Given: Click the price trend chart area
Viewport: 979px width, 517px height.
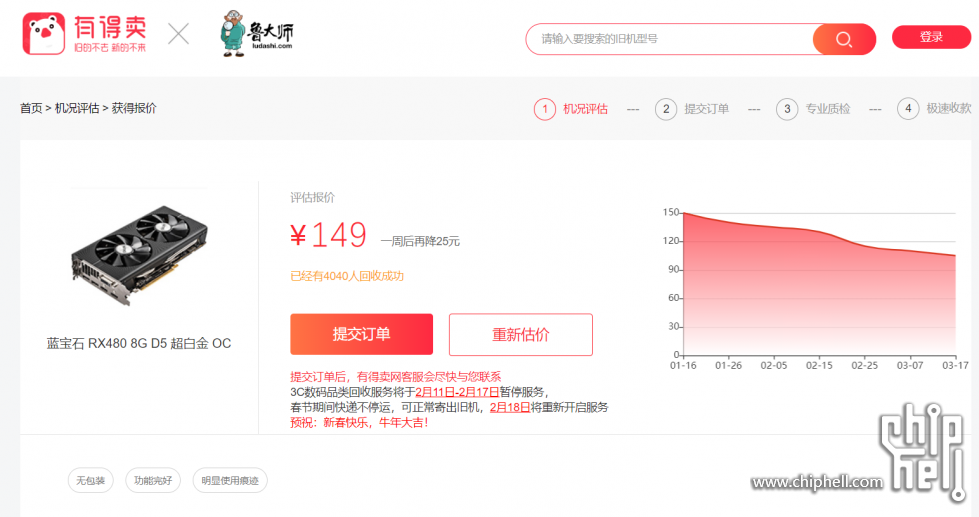Looking at the screenshot, I should [819, 284].
